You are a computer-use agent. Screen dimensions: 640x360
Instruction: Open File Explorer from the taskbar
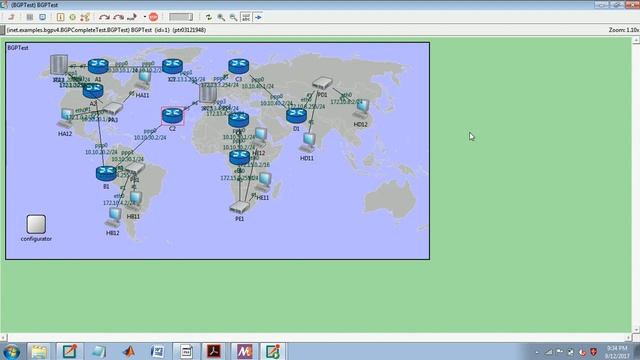click(x=39, y=351)
